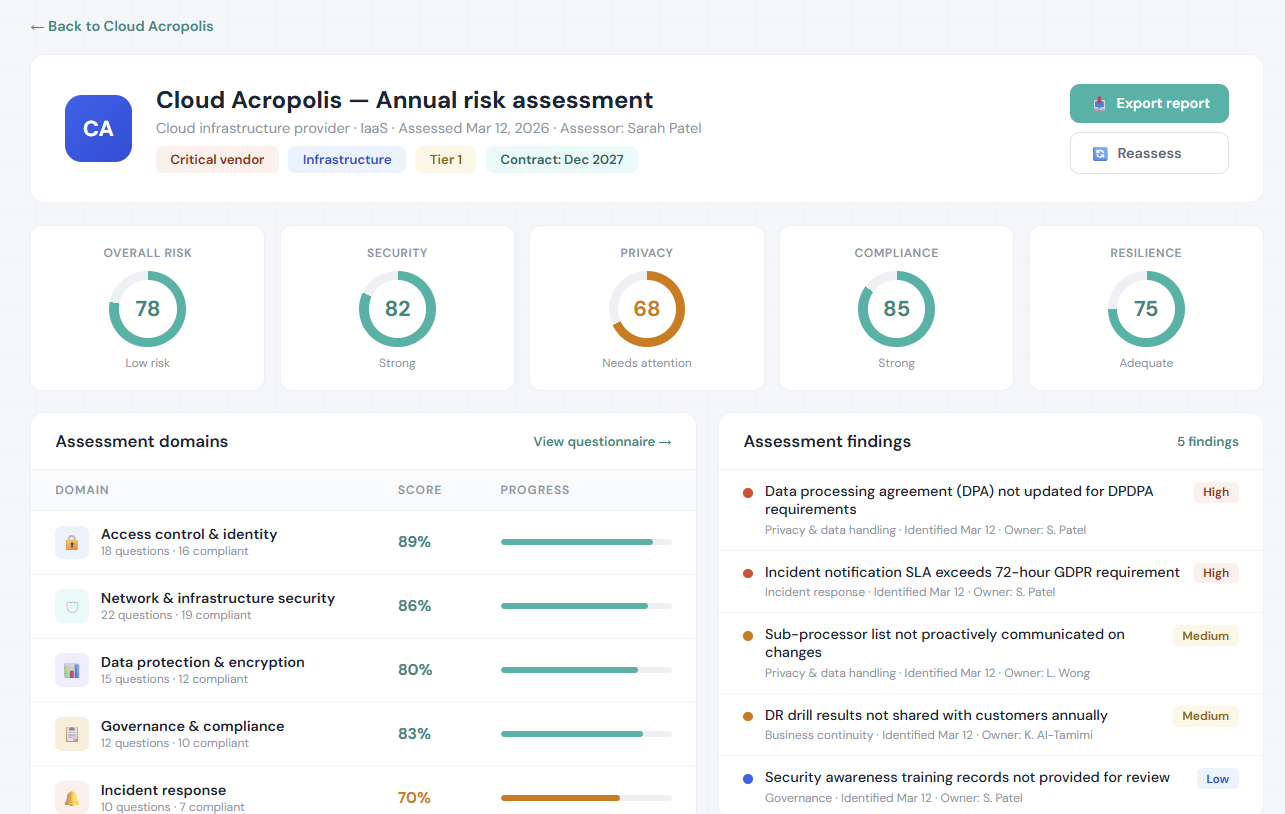
Task: Click the DOMAIN column header
Action: (82, 490)
